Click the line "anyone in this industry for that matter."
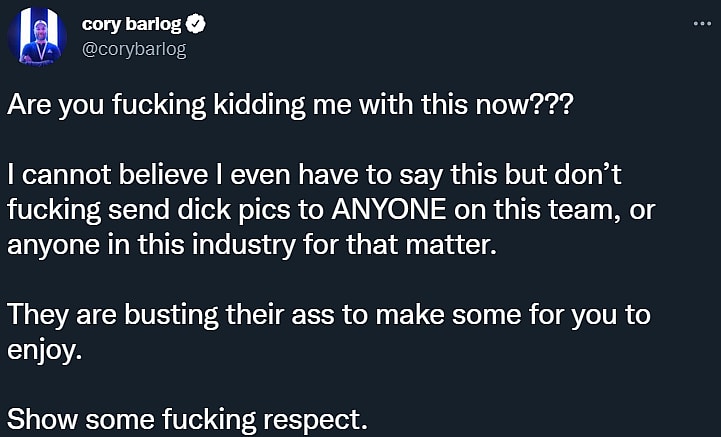Screen dimensions: 721x437 [x=251, y=245]
